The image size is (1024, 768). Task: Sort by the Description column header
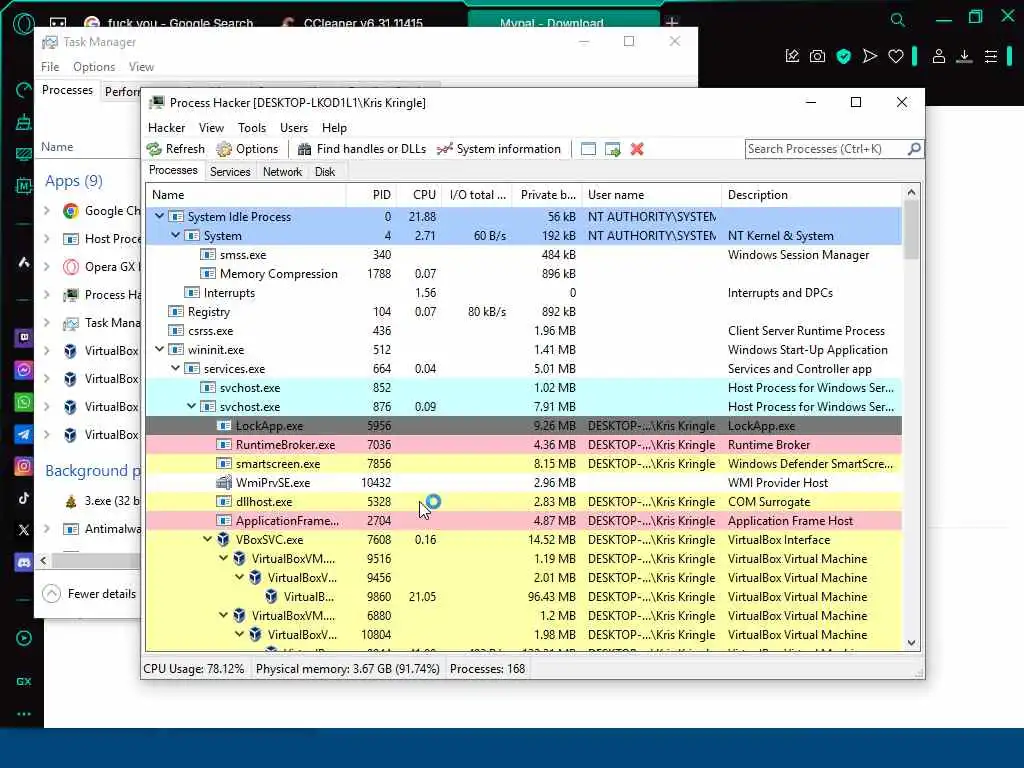click(x=812, y=195)
